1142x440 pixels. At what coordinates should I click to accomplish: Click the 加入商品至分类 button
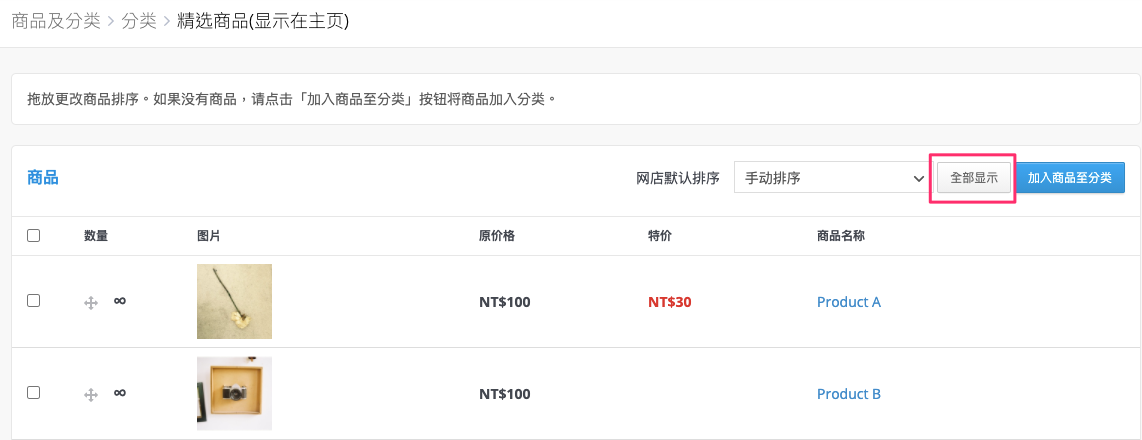1070,178
